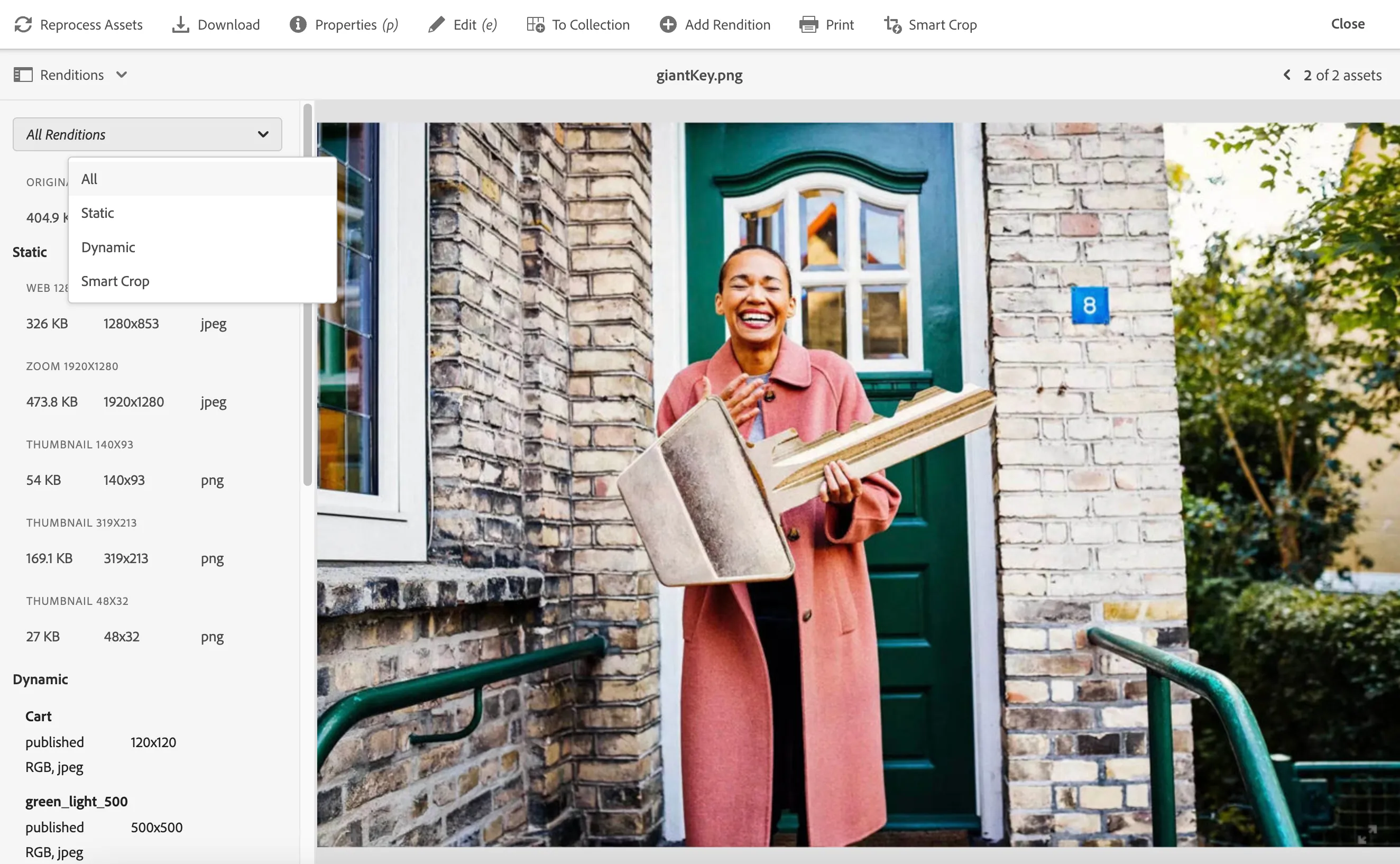This screenshot has width=1400, height=864.
Task: Click the Close button
Action: click(1347, 24)
